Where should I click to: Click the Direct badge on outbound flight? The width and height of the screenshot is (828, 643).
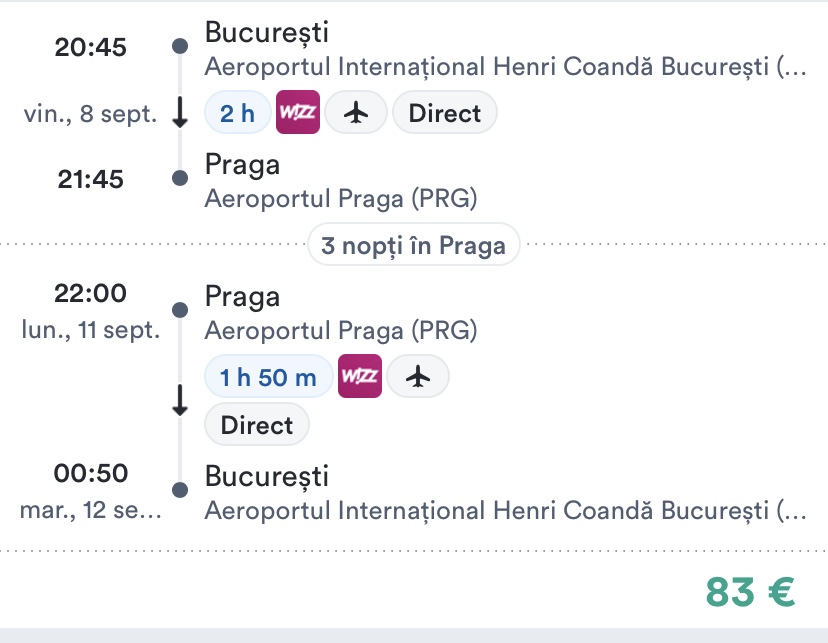click(x=445, y=113)
